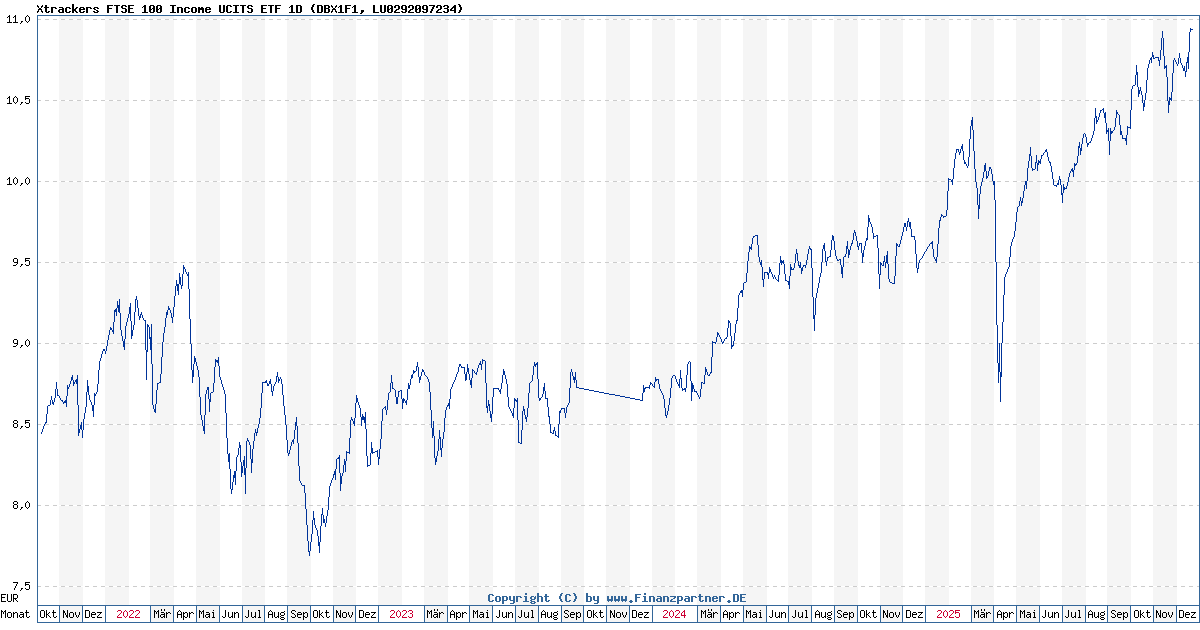
Task: Click the Mär cell following the 2022 label
Action: [161, 615]
